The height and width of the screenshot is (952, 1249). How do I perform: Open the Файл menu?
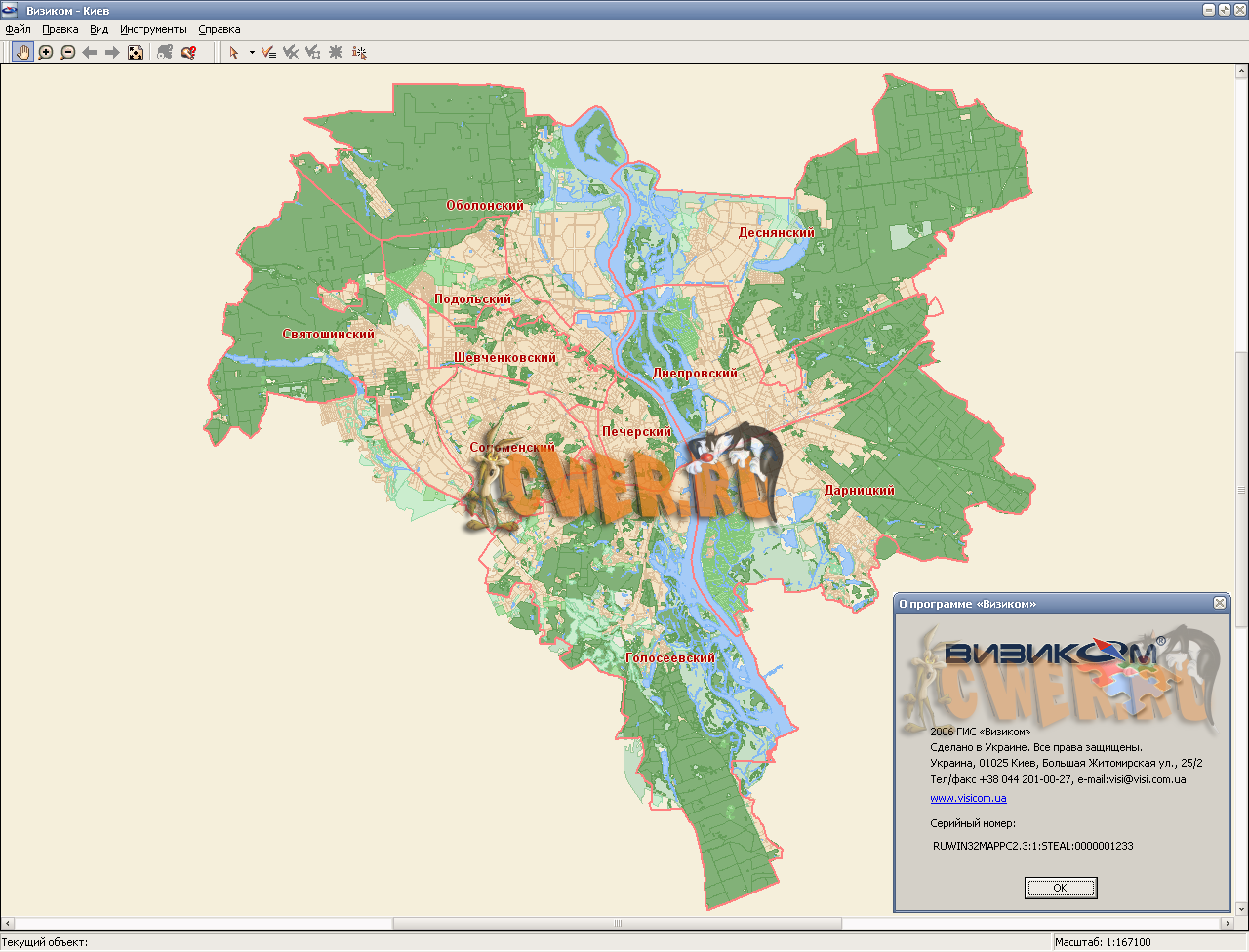[x=18, y=29]
